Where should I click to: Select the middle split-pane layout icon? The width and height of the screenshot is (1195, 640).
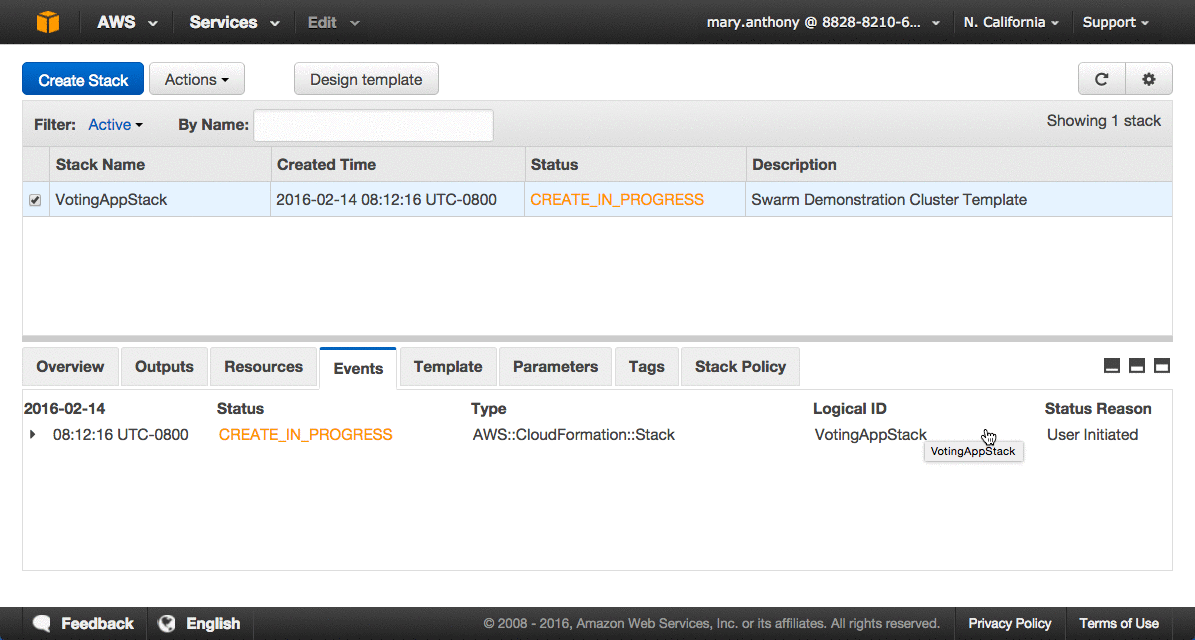1136,367
